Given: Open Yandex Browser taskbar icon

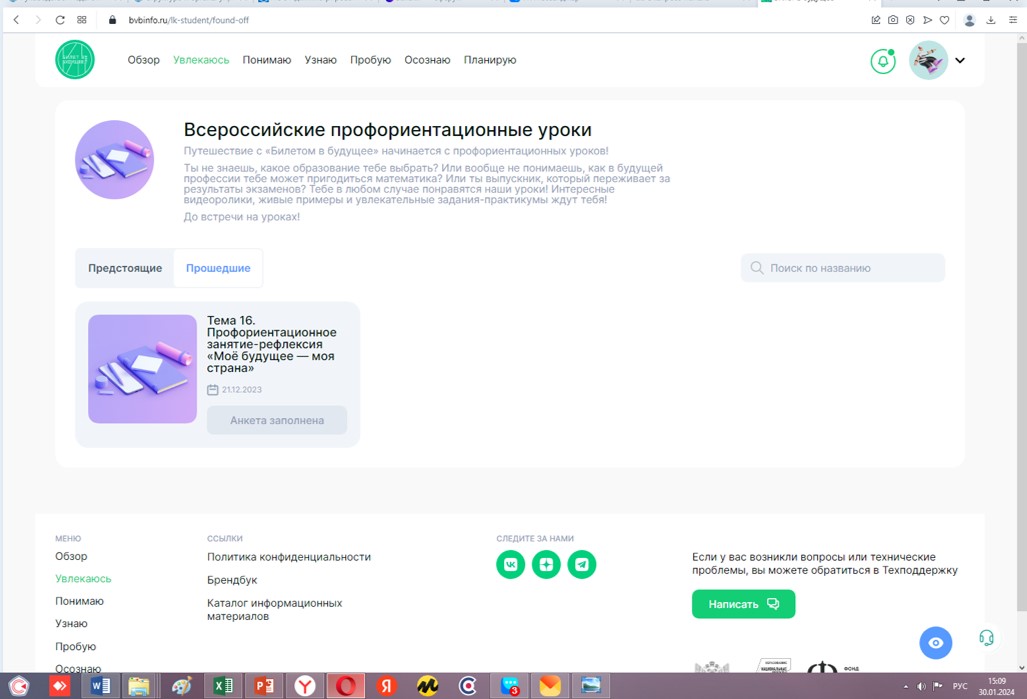Looking at the screenshot, I should point(305,686).
